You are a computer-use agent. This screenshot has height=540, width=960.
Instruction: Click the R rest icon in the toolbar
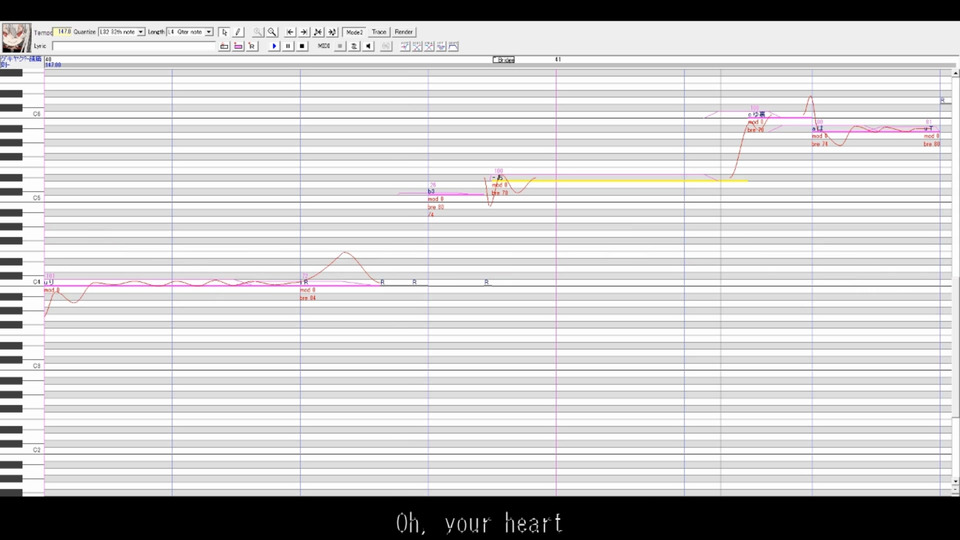(252, 46)
